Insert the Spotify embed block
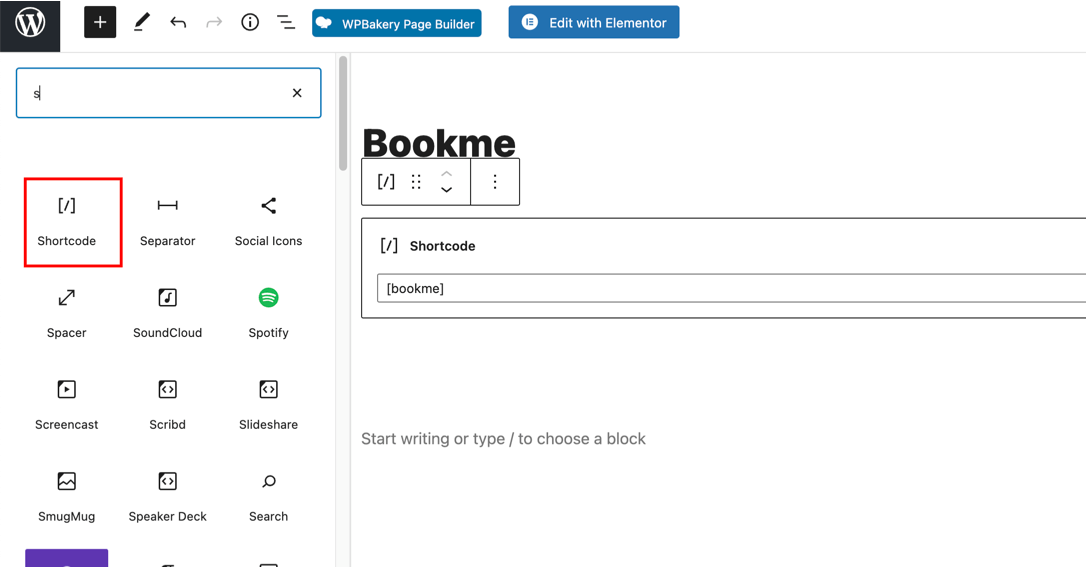 [x=268, y=313]
